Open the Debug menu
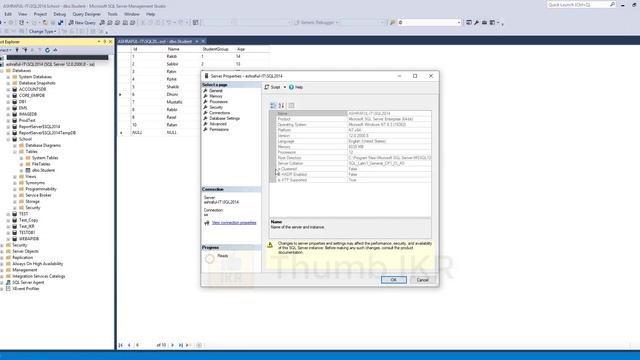 point(60,14)
